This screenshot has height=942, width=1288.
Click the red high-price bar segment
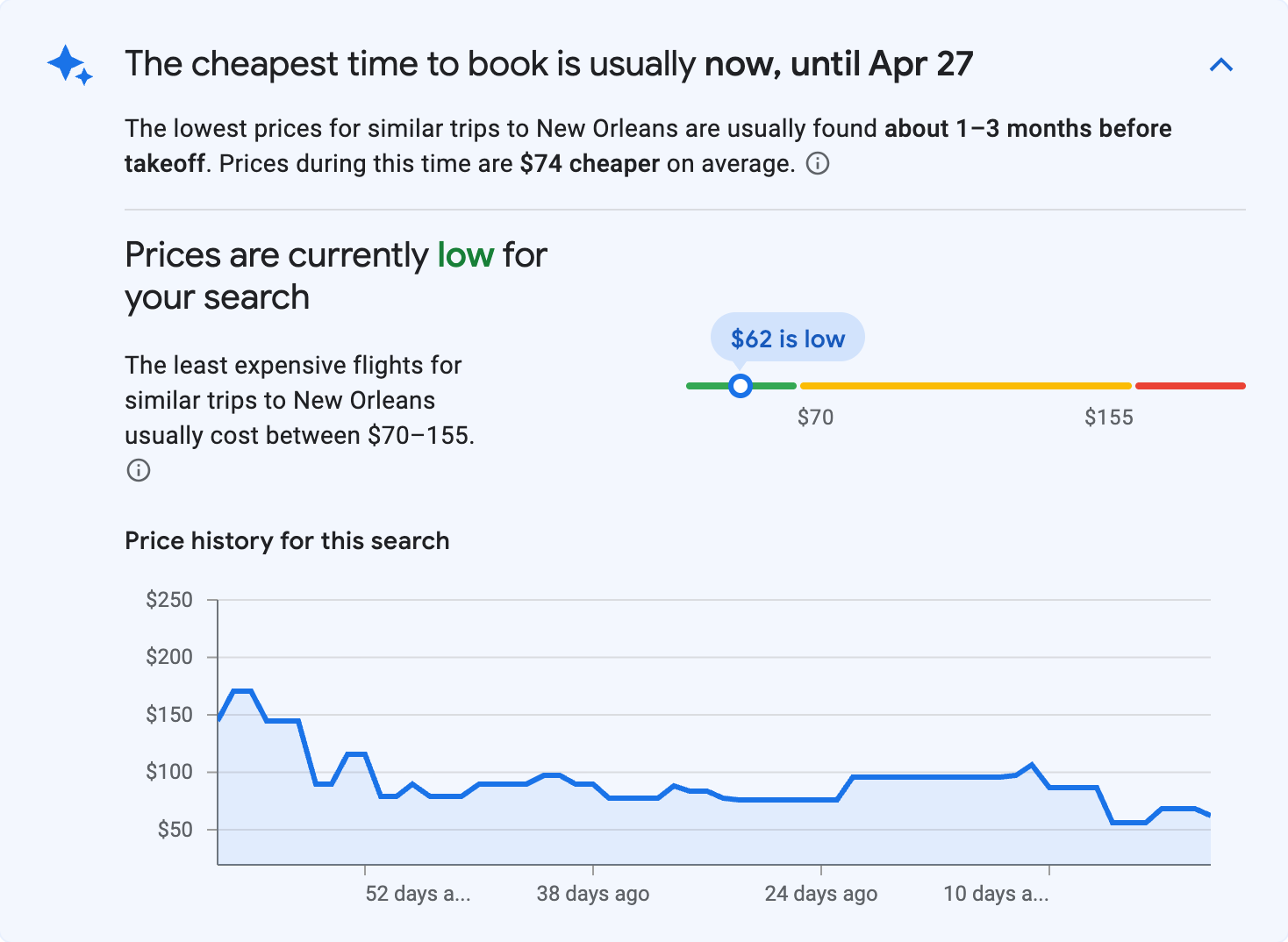point(1190,385)
